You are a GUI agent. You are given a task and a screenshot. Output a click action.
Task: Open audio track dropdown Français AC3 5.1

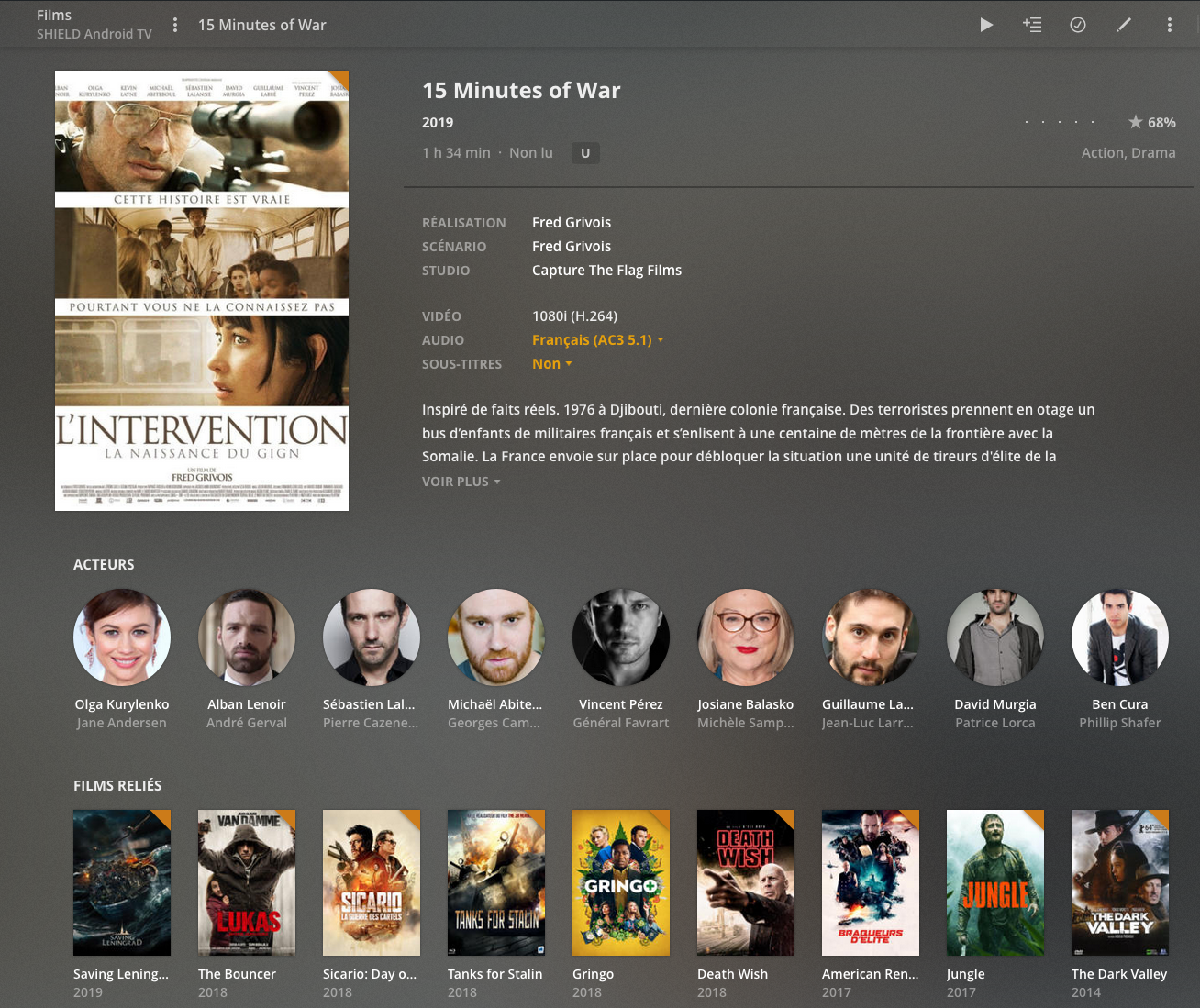[x=597, y=340]
